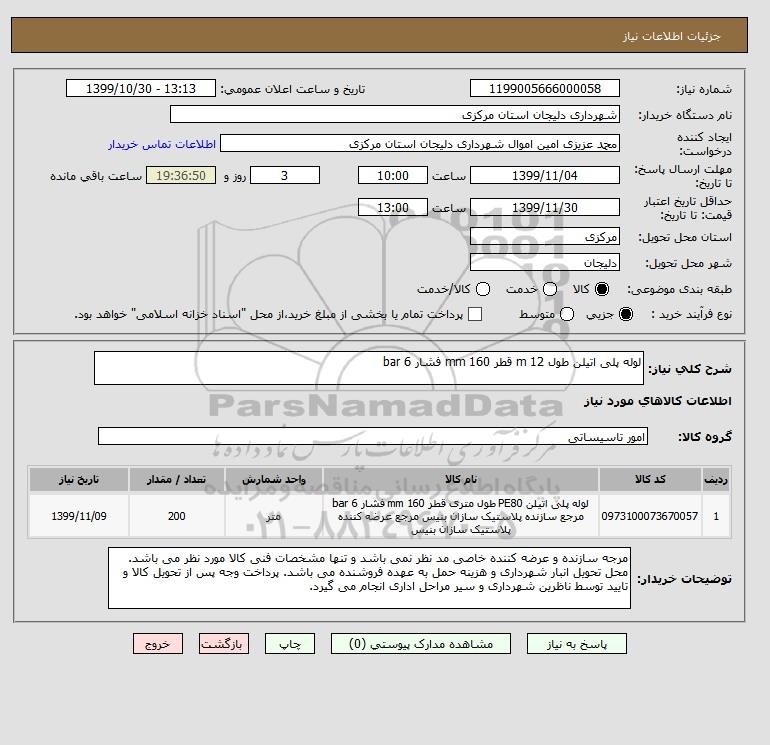This screenshot has width=770, height=745.
Task: Select the خدمت radio button
Action: click(550, 289)
